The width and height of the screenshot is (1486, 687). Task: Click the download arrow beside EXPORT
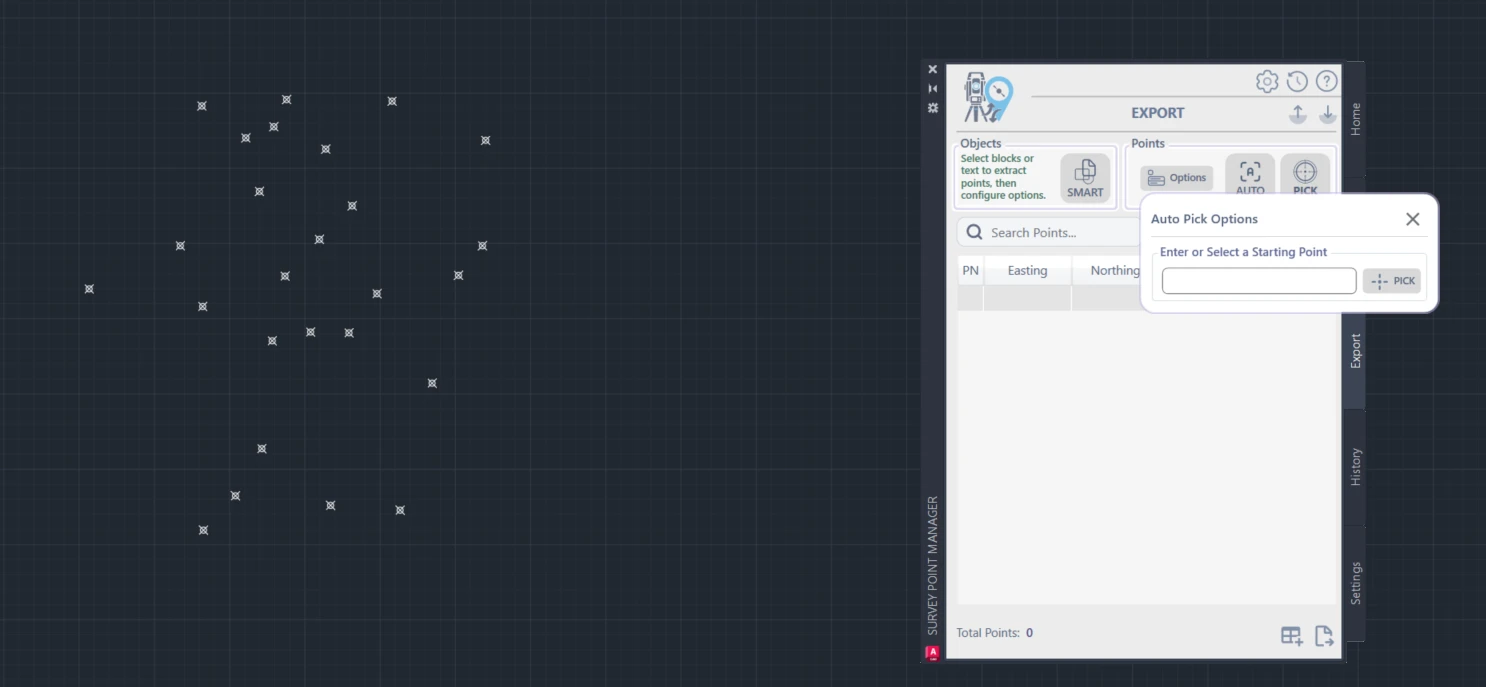(x=1328, y=114)
